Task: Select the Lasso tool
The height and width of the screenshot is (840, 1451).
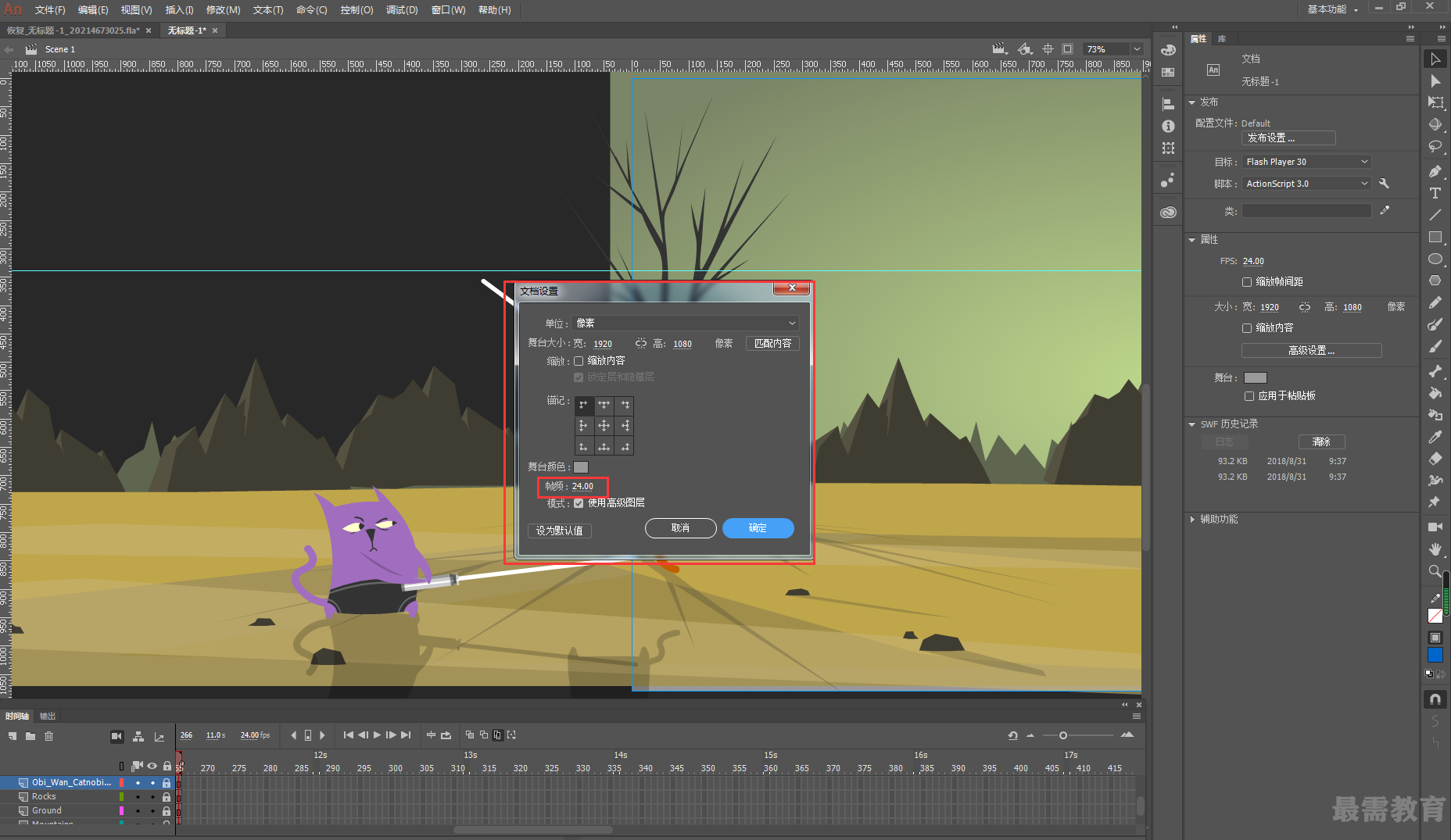Action: [1435, 146]
